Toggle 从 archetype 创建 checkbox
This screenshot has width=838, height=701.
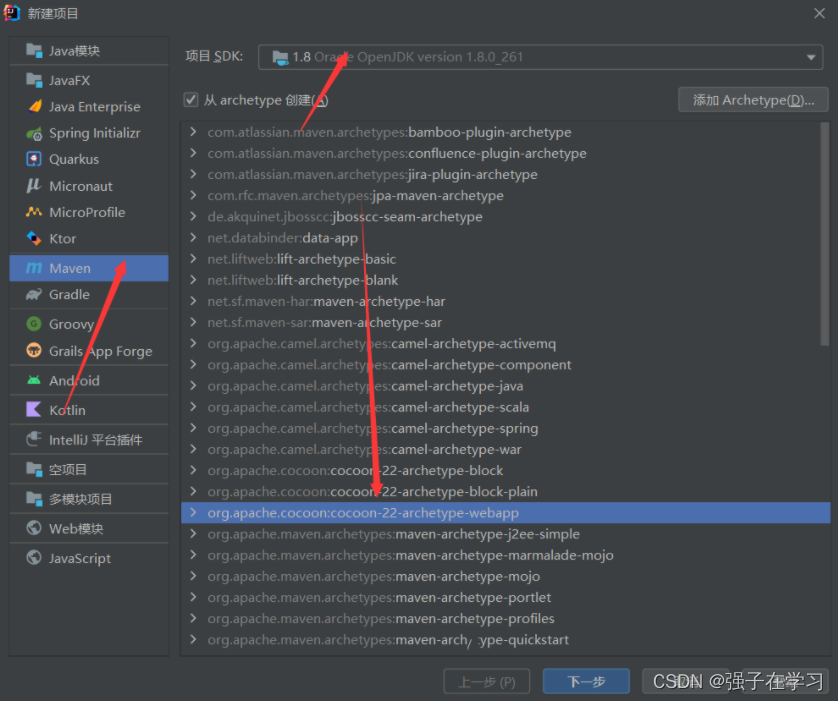[191, 100]
